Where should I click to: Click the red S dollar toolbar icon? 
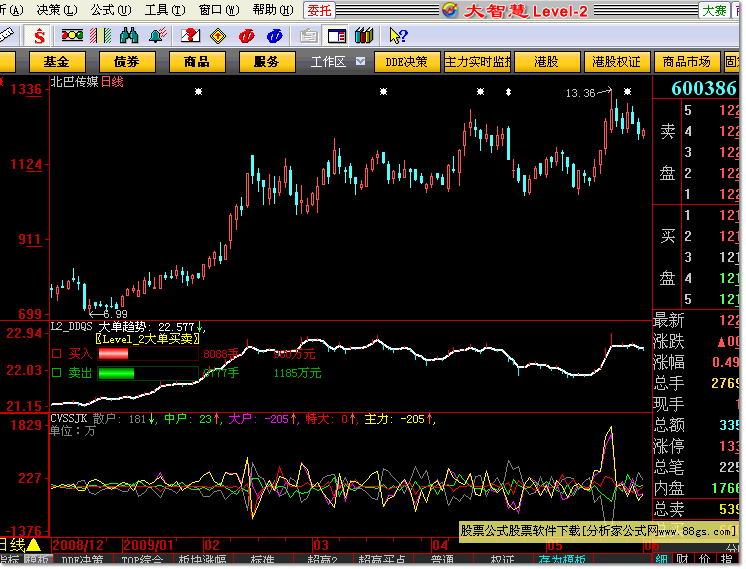[x=39, y=36]
